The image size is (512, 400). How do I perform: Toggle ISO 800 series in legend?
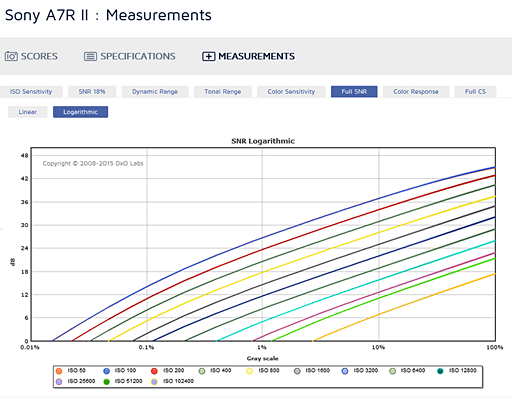coord(263,371)
